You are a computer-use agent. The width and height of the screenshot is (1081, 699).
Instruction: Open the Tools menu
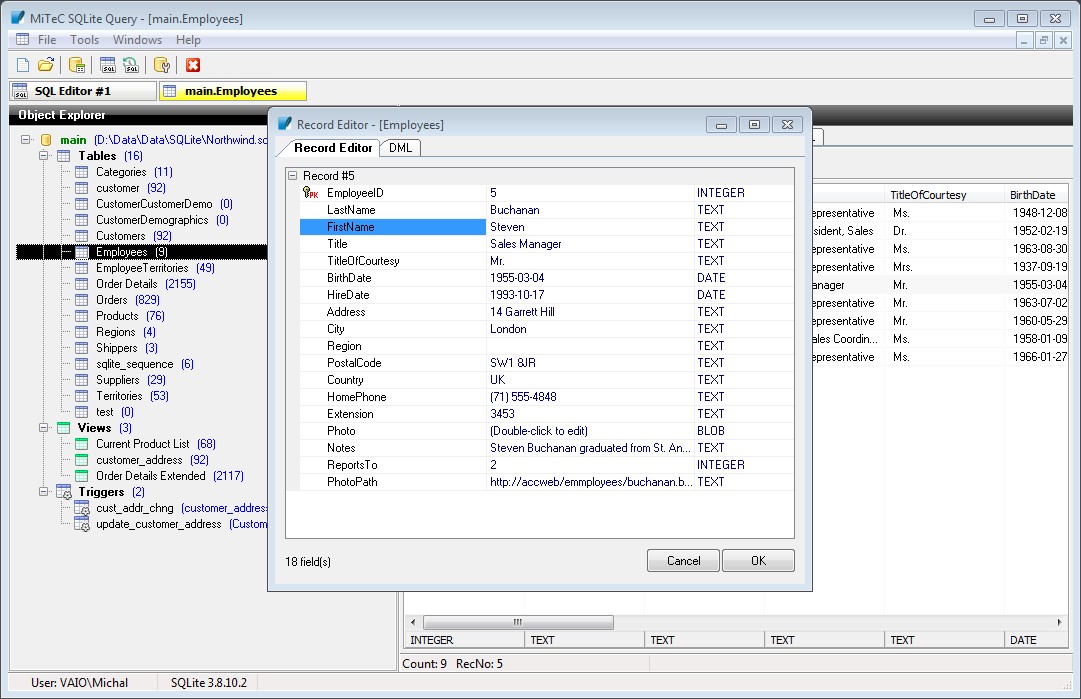(x=84, y=40)
